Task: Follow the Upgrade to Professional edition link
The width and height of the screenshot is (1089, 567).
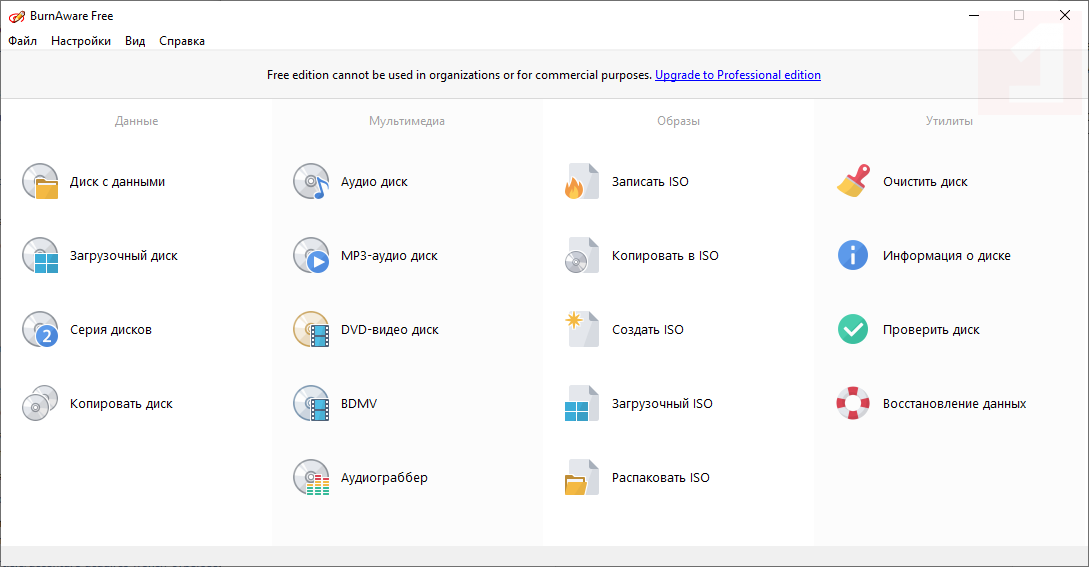Action: (x=738, y=75)
